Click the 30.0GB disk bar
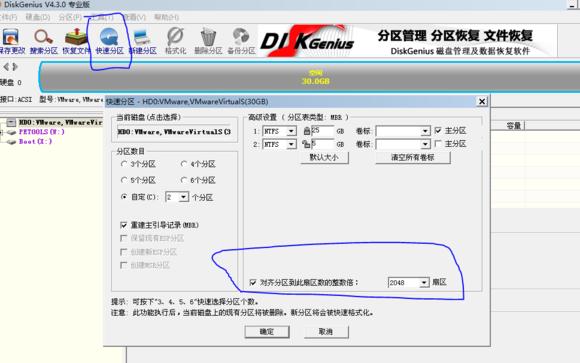580x363 pixels. coord(311,77)
